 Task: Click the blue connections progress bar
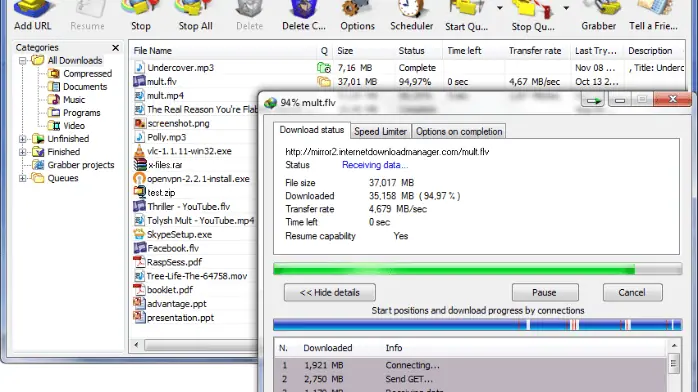click(x=478, y=325)
